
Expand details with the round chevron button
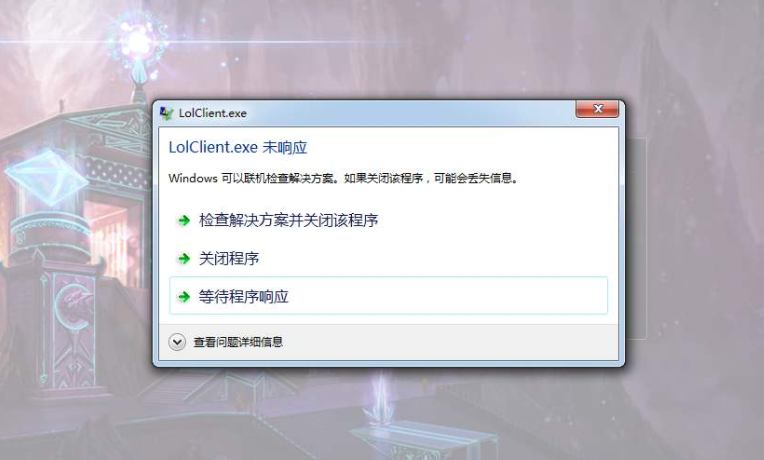tap(177, 342)
